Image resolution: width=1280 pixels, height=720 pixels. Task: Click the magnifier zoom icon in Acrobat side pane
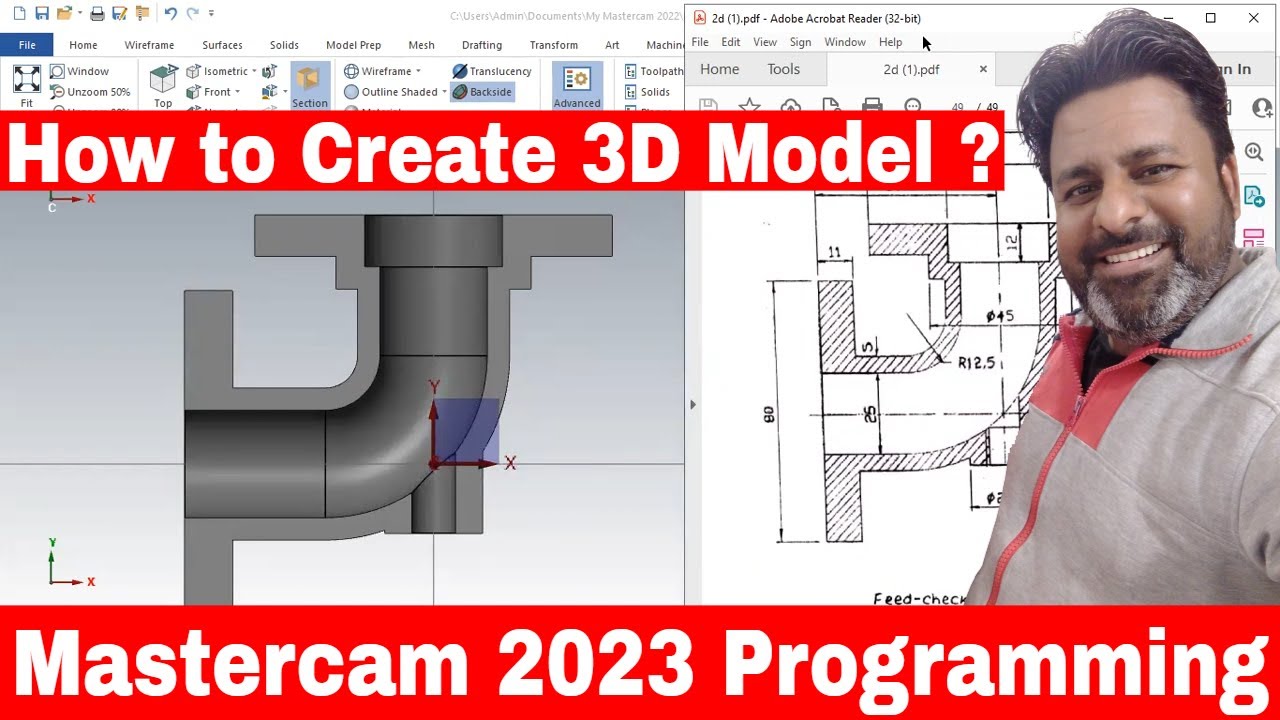tap(1254, 152)
